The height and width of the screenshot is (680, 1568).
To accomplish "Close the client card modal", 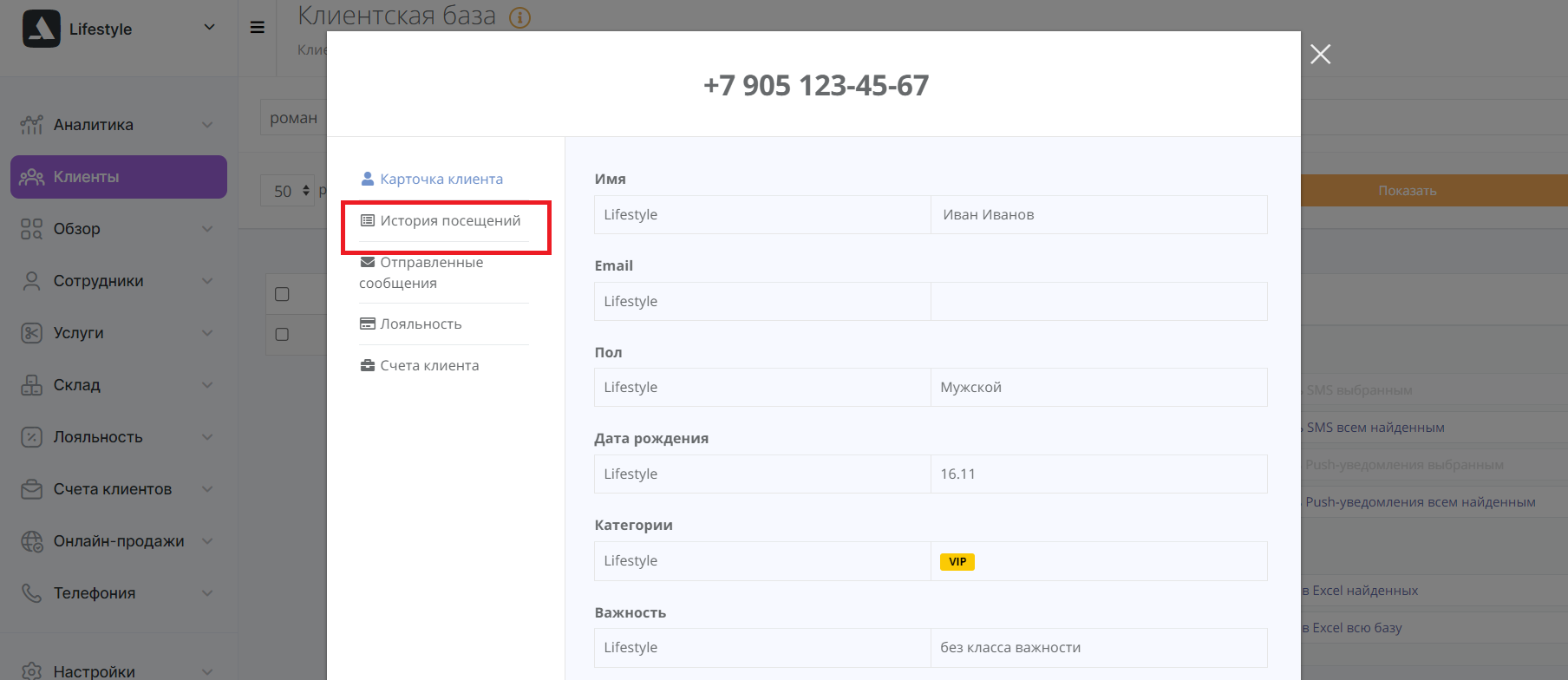I will [1320, 55].
